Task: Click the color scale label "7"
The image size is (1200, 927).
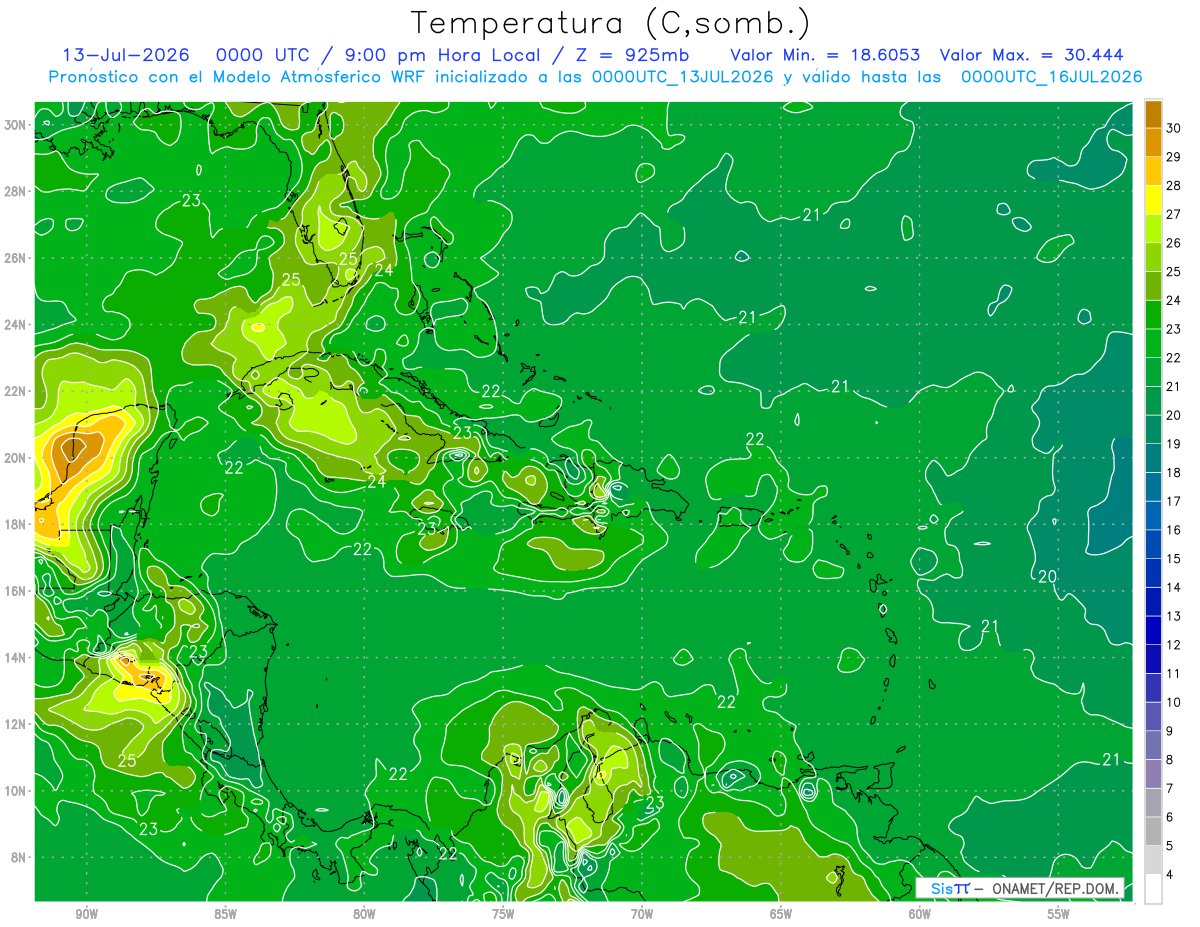Action: [1170, 789]
